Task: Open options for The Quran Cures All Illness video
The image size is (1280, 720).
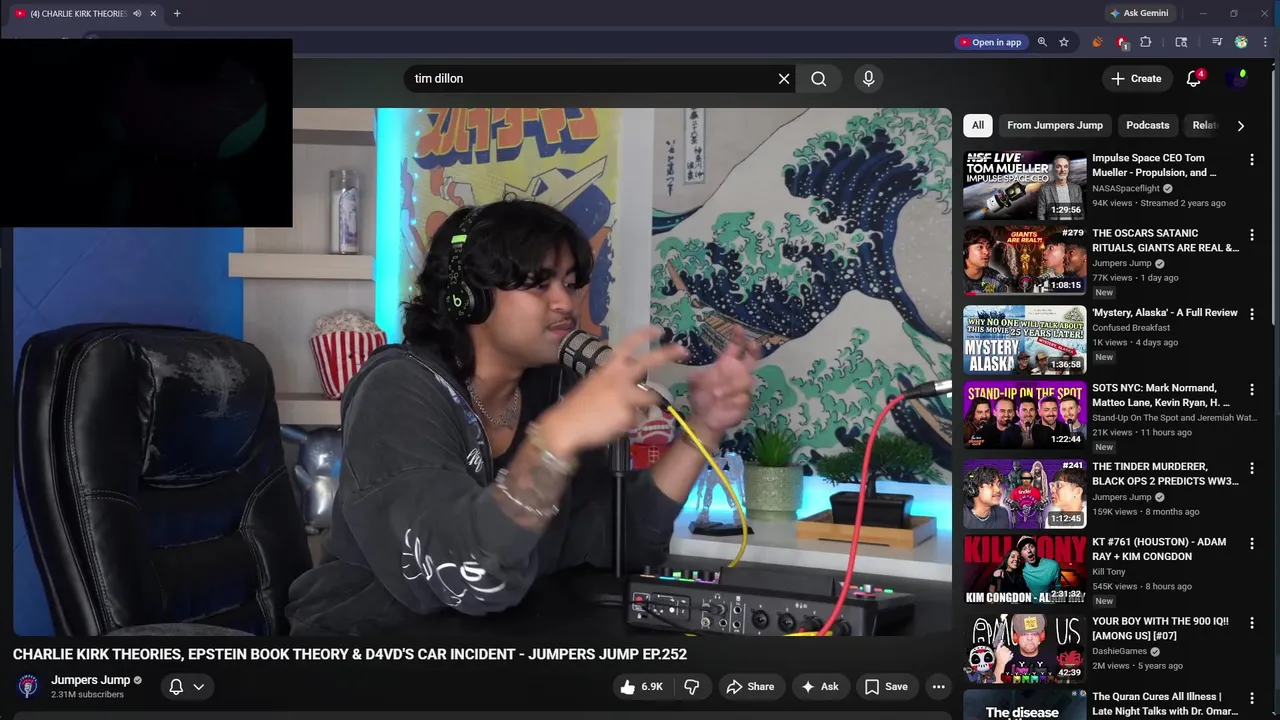Action: click(x=1251, y=698)
